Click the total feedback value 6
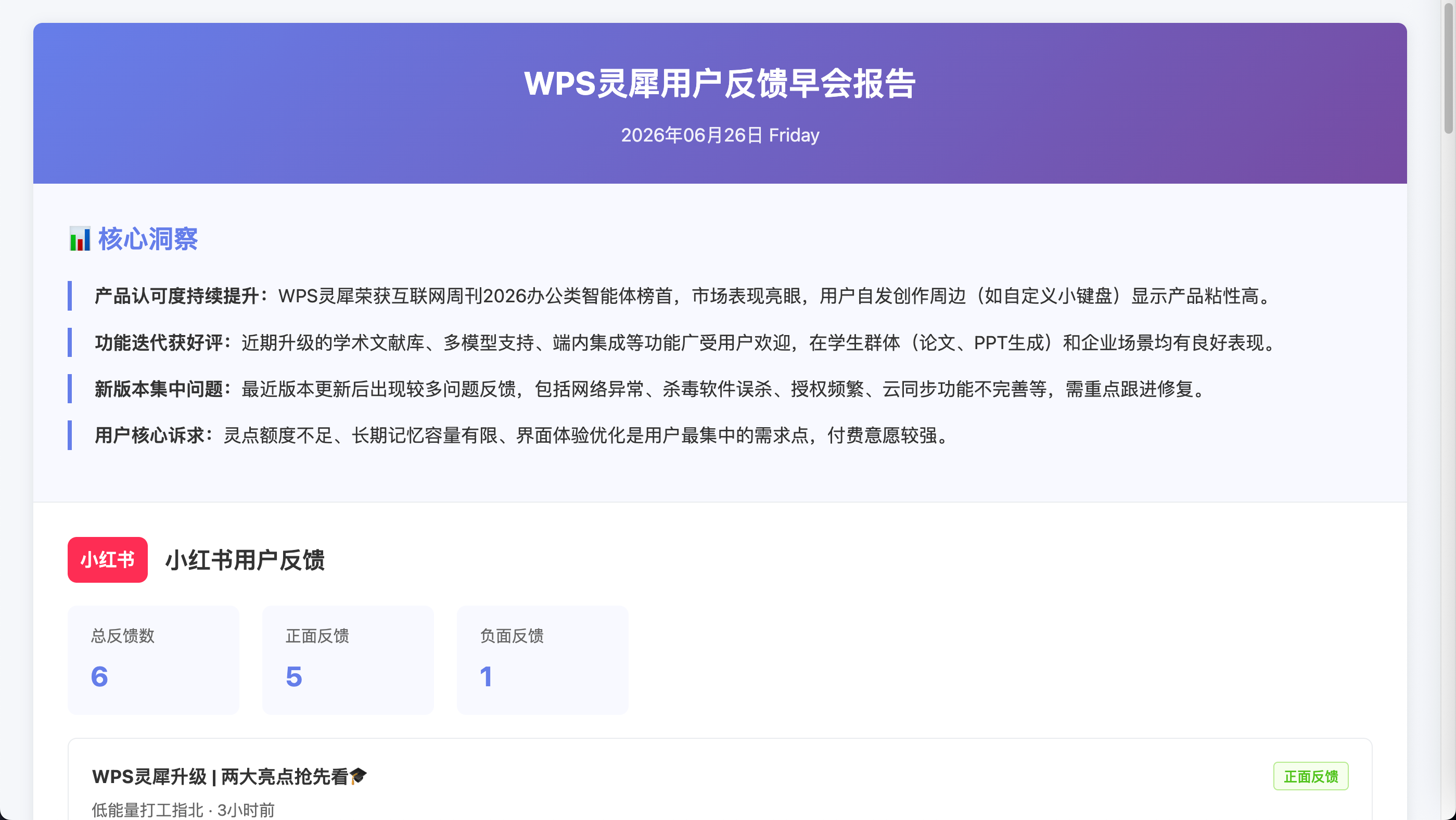This screenshot has height=820, width=1456. 99,676
